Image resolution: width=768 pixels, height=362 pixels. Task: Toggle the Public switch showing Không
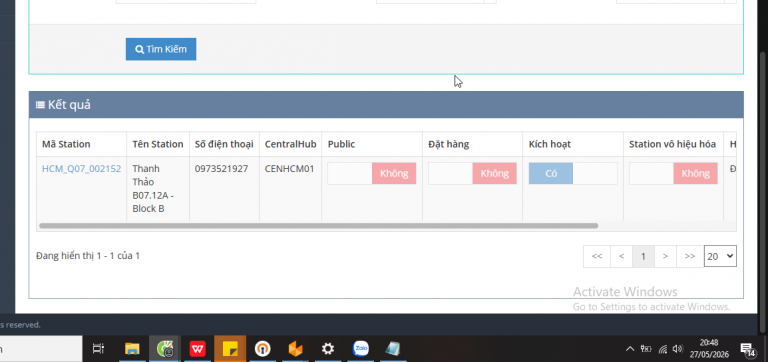pyautogui.click(x=372, y=173)
